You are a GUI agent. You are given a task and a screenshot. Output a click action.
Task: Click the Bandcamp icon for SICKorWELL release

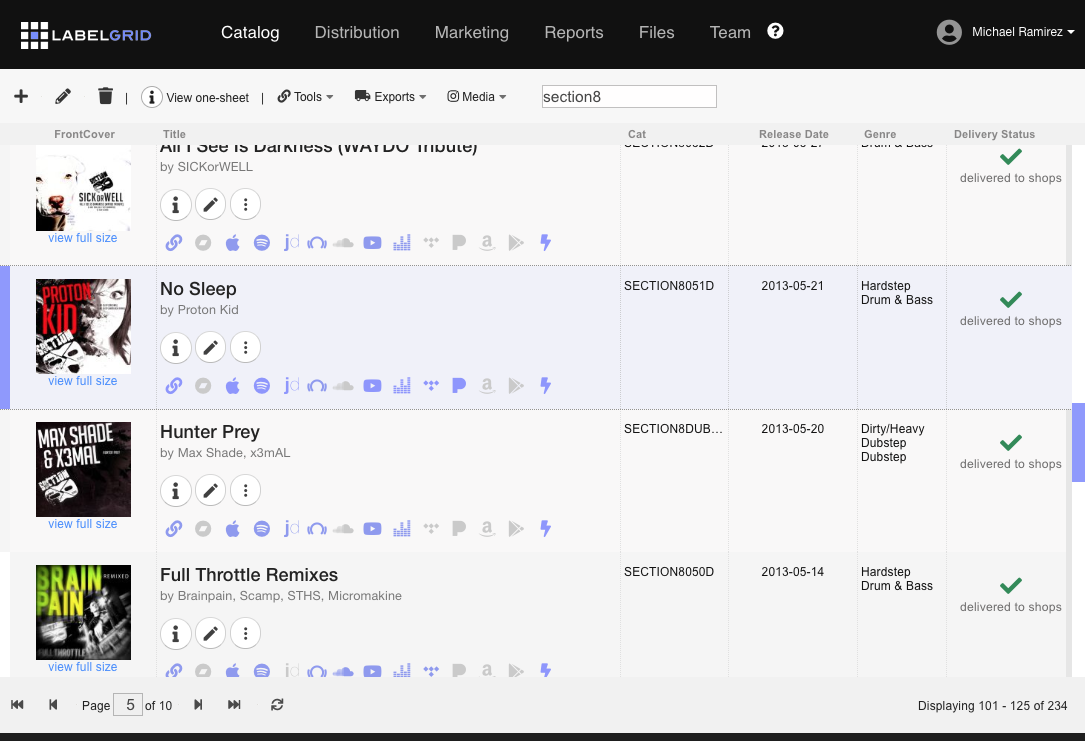tap(203, 243)
